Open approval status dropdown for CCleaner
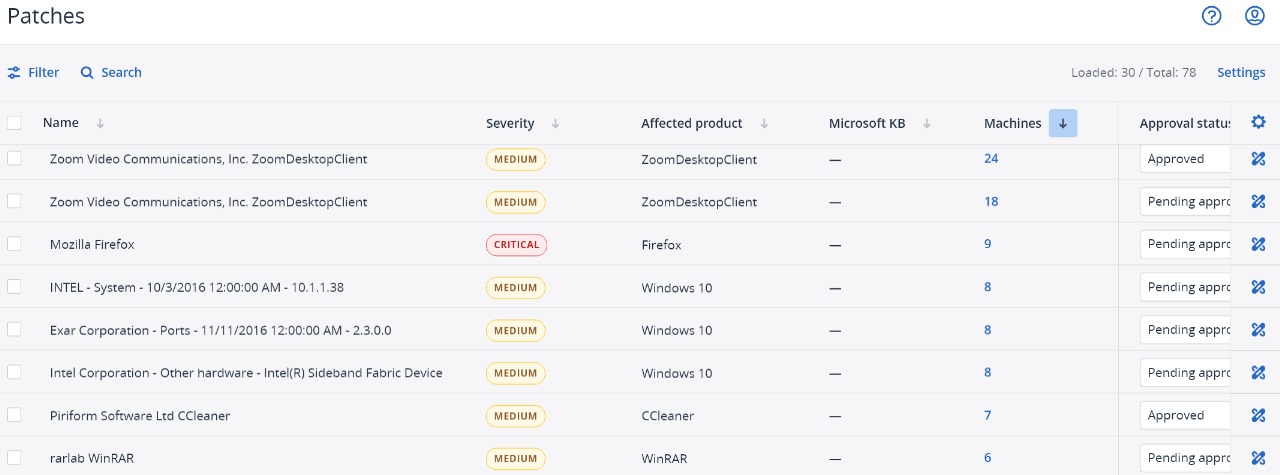This screenshot has width=1280, height=475. (x=1185, y=415)
